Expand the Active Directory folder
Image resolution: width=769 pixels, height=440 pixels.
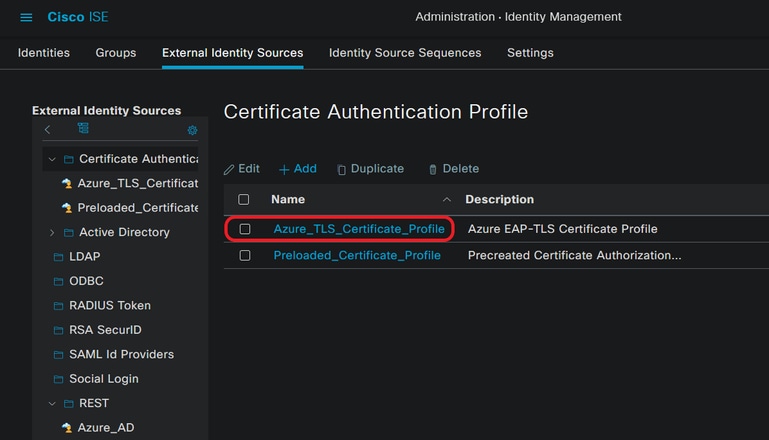click(x=52, y=233)
